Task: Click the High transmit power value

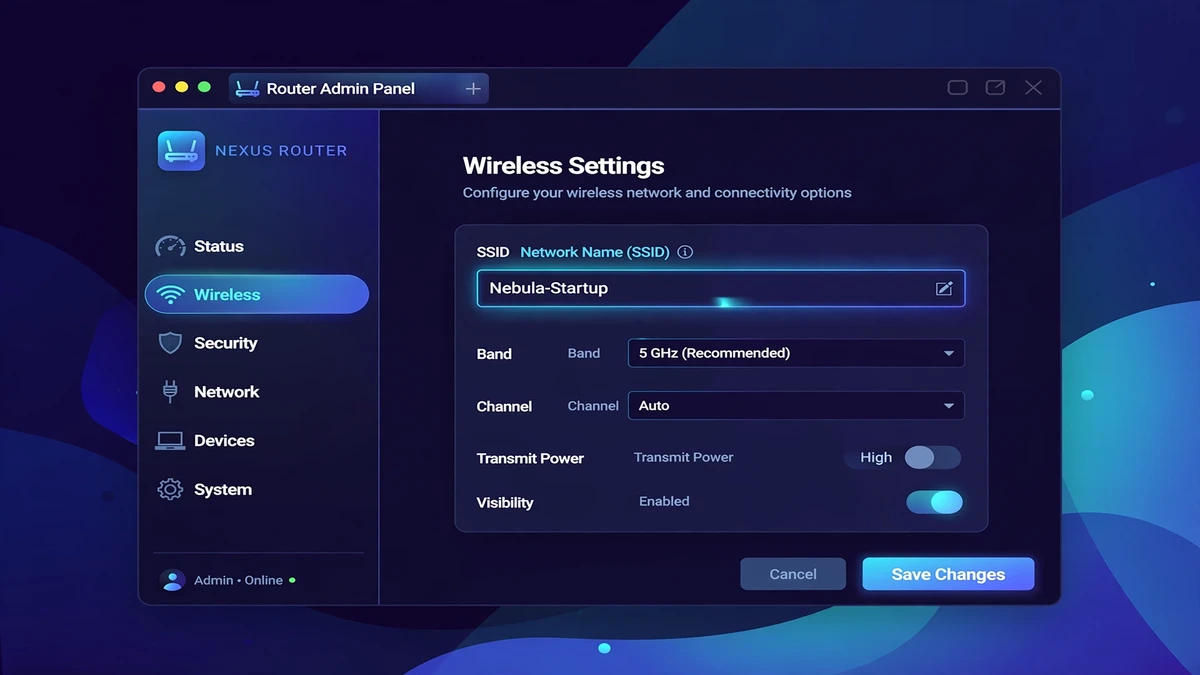Action: coord(876,457)
